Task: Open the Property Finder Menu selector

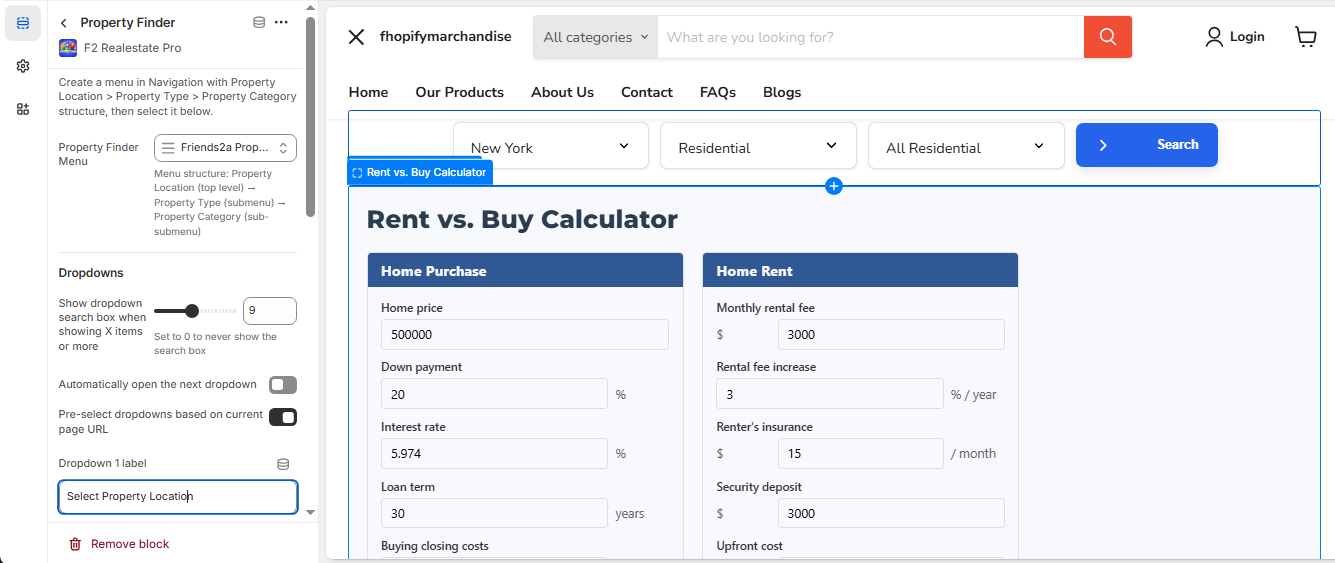Action: coord(225,148)
